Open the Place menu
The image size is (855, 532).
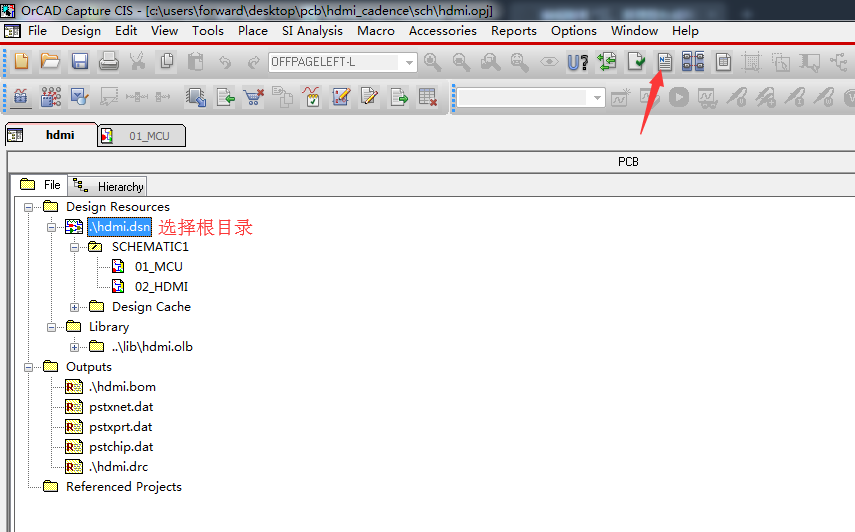pos(252,31)
